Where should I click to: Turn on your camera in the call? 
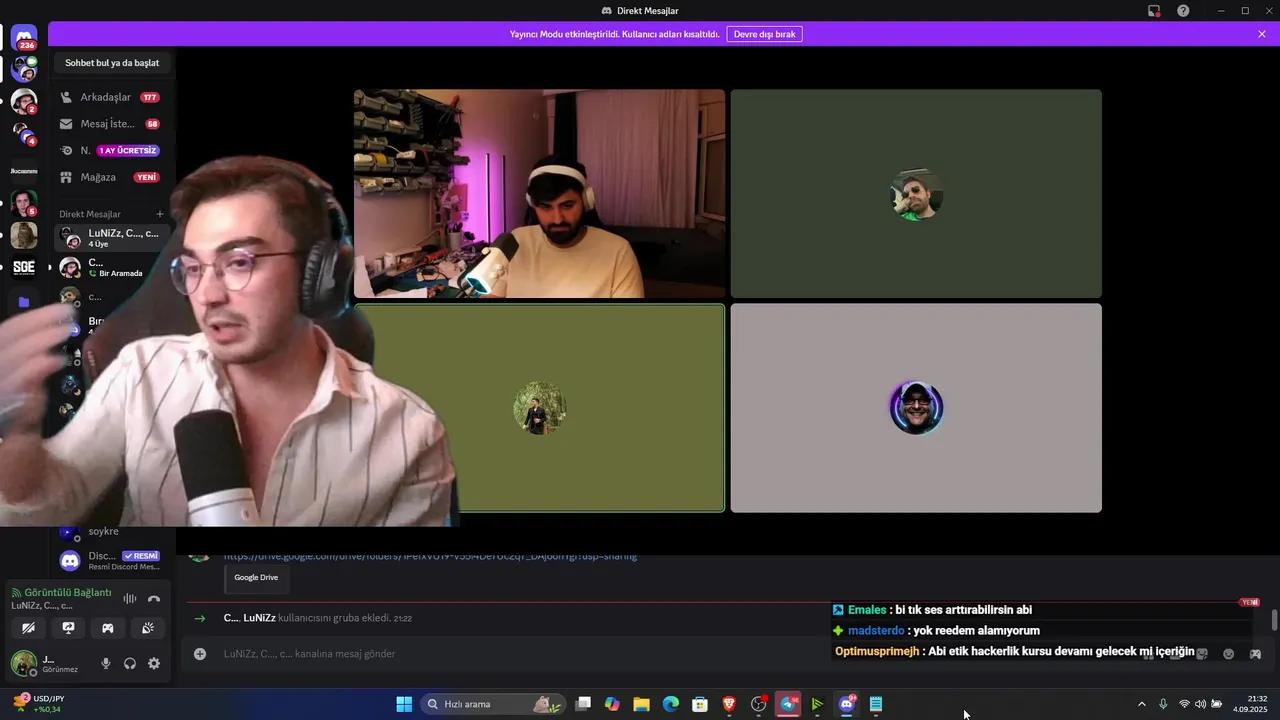click(28, 628)
